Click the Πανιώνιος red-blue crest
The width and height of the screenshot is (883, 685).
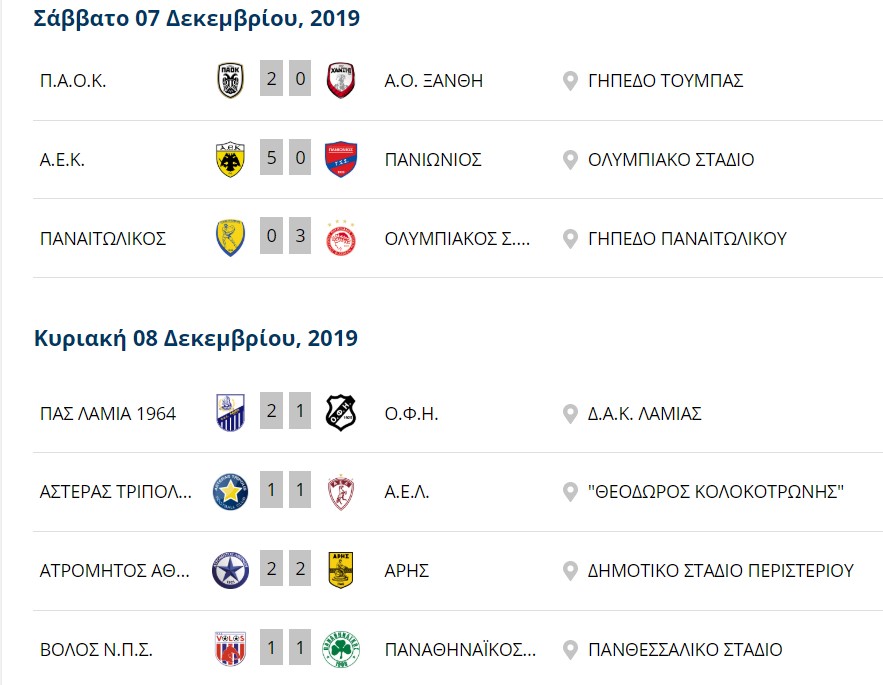tap(341, 159)
